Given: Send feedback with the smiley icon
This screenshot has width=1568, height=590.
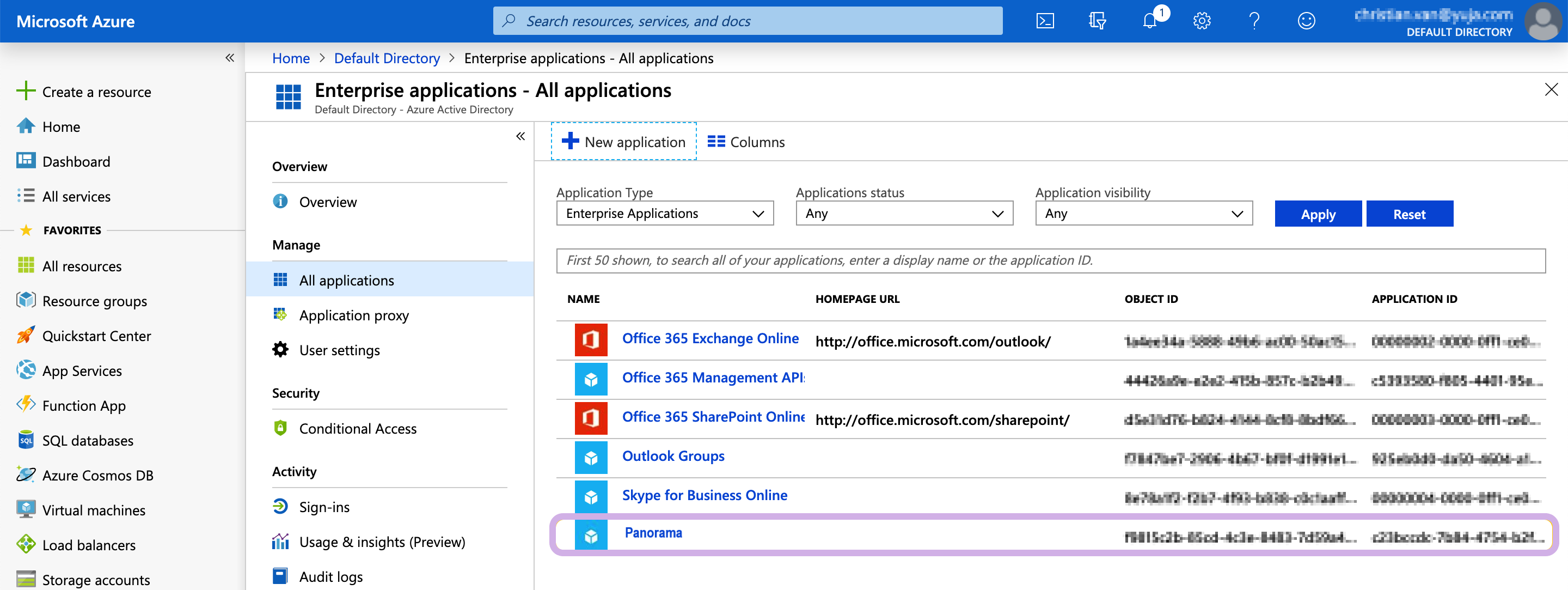Looking at the screenshot, I should (x=1306, y=21).
